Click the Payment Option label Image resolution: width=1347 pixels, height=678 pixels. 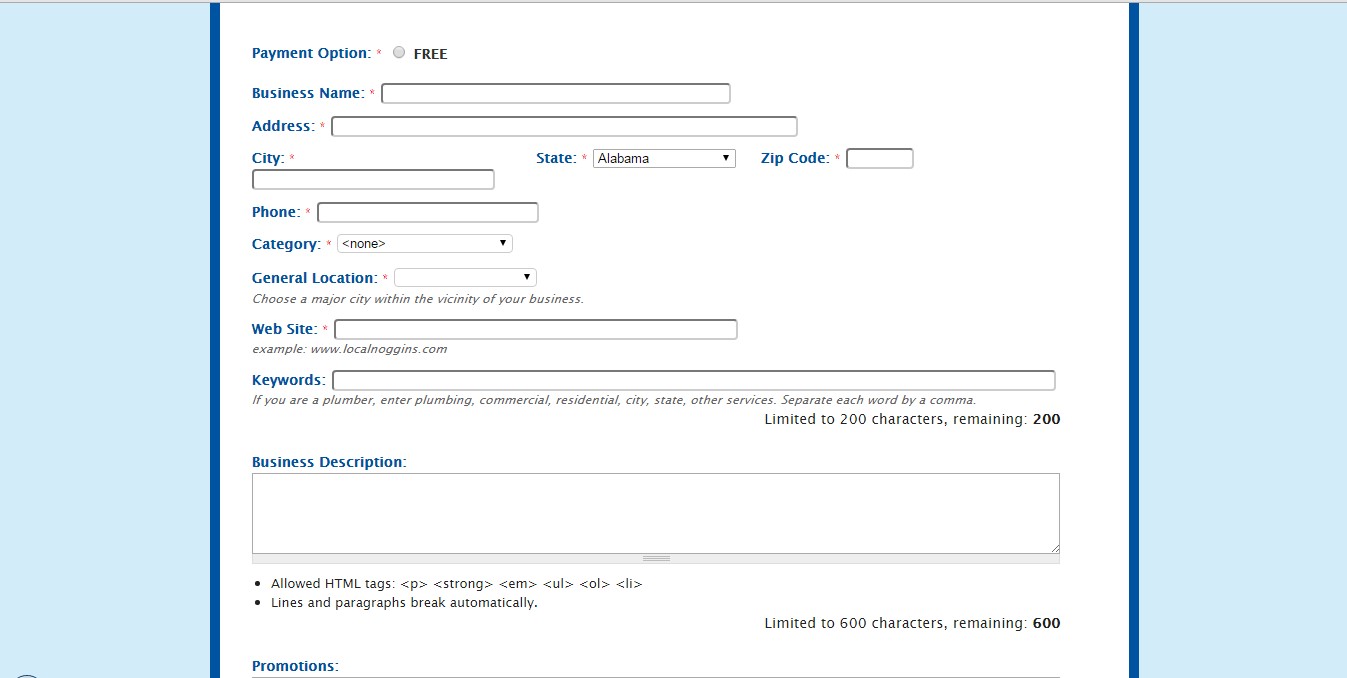(311, 53)
